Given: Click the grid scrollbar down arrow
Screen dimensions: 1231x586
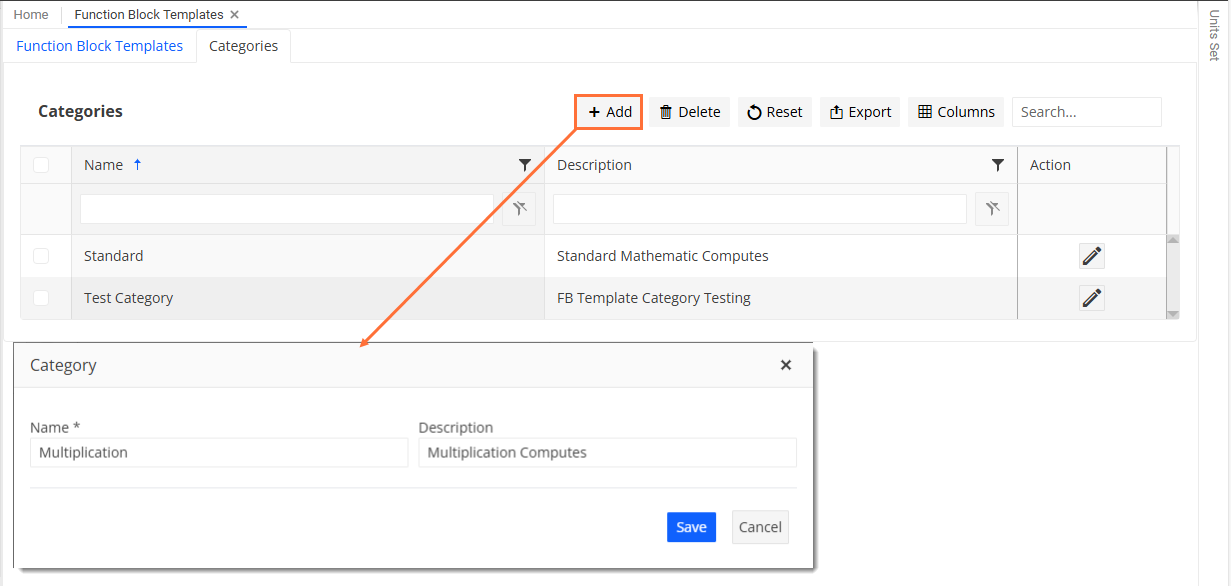Looking at the screenshot, I should click(x=1173, y=314).
